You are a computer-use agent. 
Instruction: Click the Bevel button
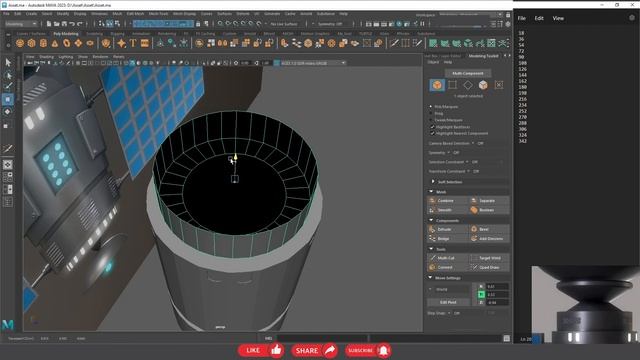pyautogui.click(x=489, y=229)
